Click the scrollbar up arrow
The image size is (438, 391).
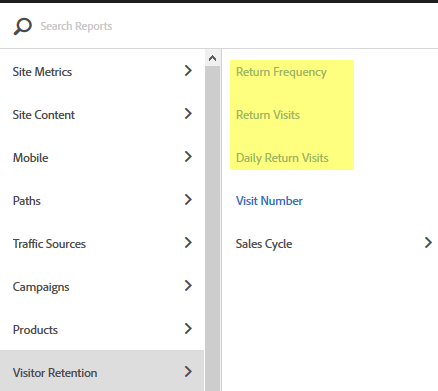pos(212,58)
